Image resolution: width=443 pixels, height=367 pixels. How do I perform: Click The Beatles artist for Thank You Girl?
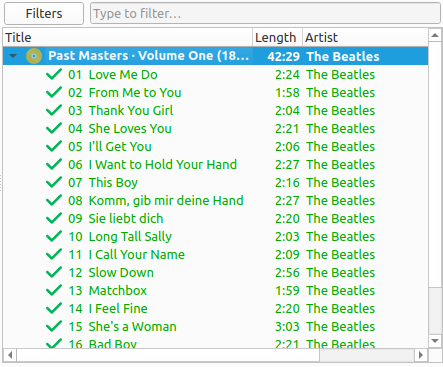(341, 110)
